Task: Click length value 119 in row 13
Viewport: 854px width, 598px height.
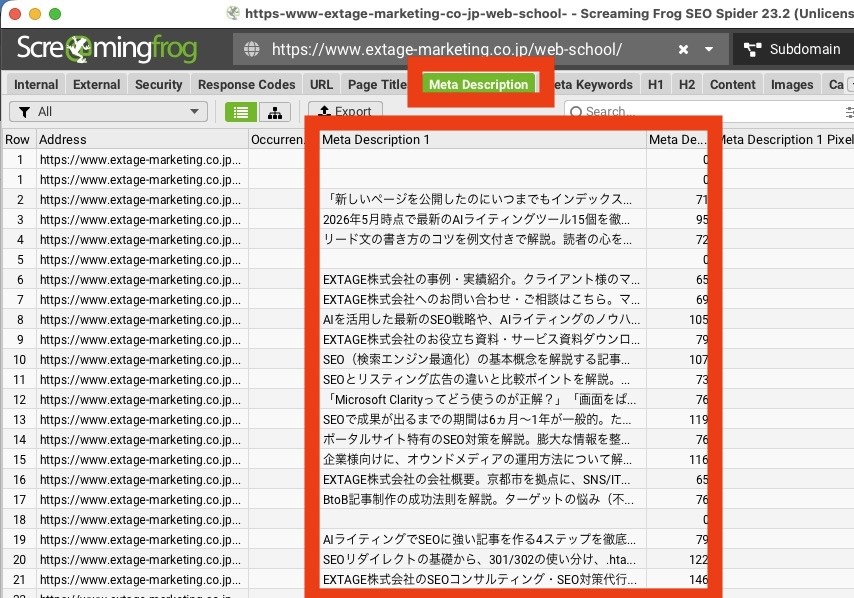Action: (698, 419)
